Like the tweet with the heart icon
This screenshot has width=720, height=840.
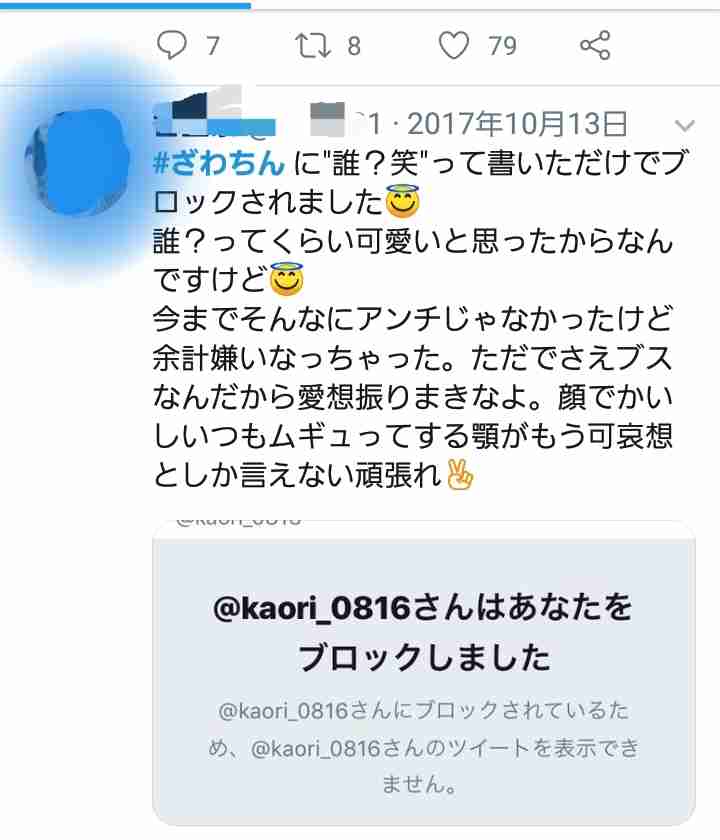point(454,45)
